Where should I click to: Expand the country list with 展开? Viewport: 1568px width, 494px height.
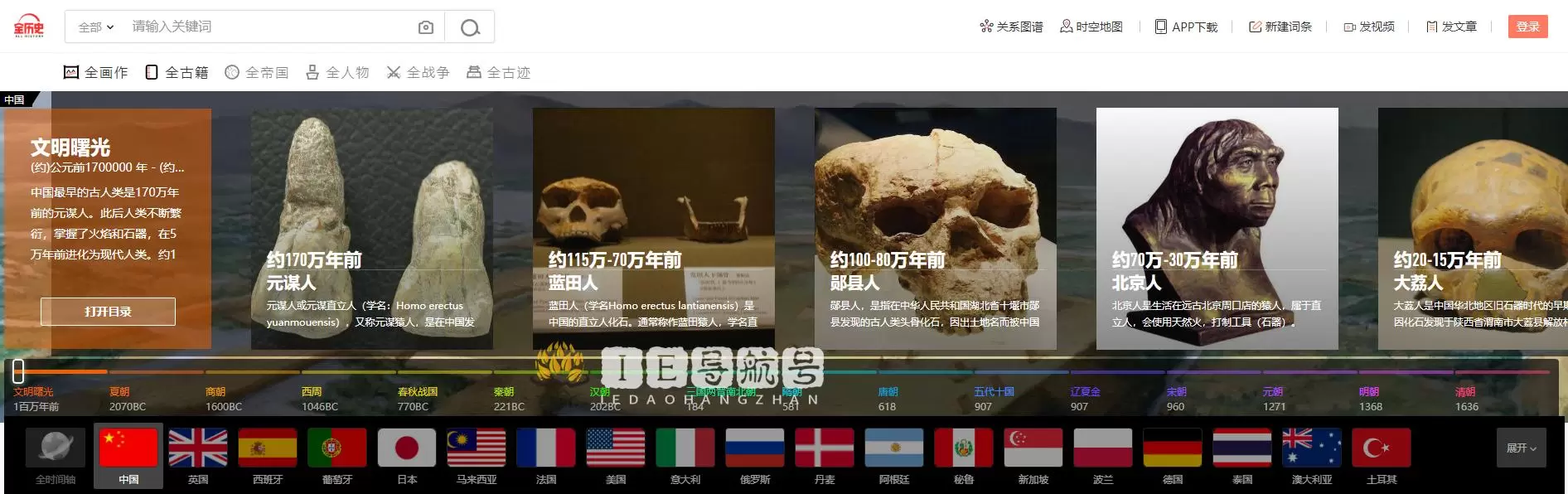point(1522,448)
